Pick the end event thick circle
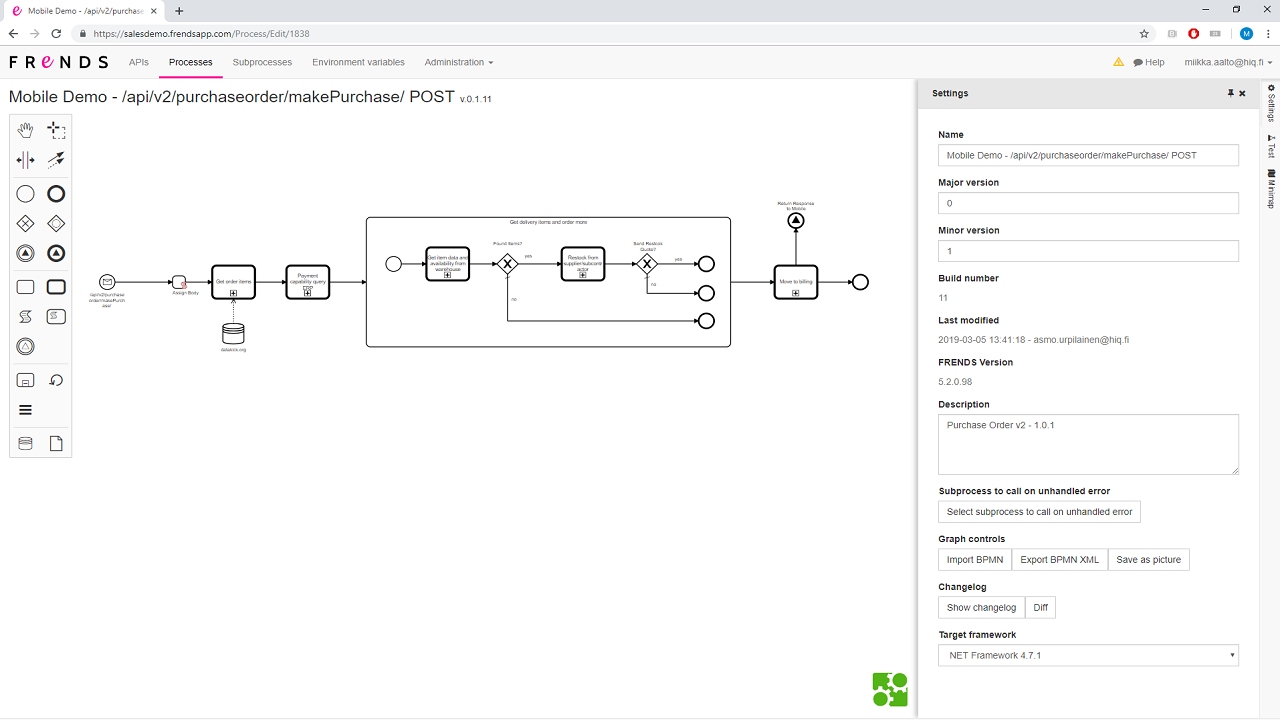 (x=56, y=194)
